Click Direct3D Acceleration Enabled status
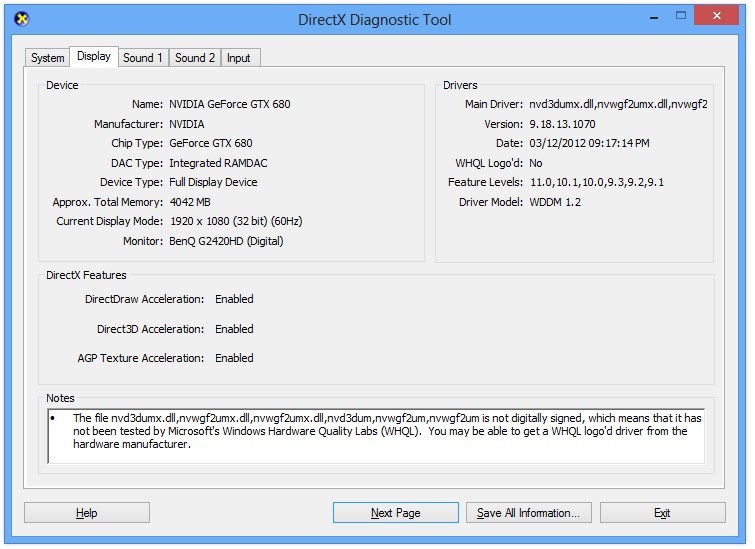Screen dimensions: 755x549 (234, 329)
